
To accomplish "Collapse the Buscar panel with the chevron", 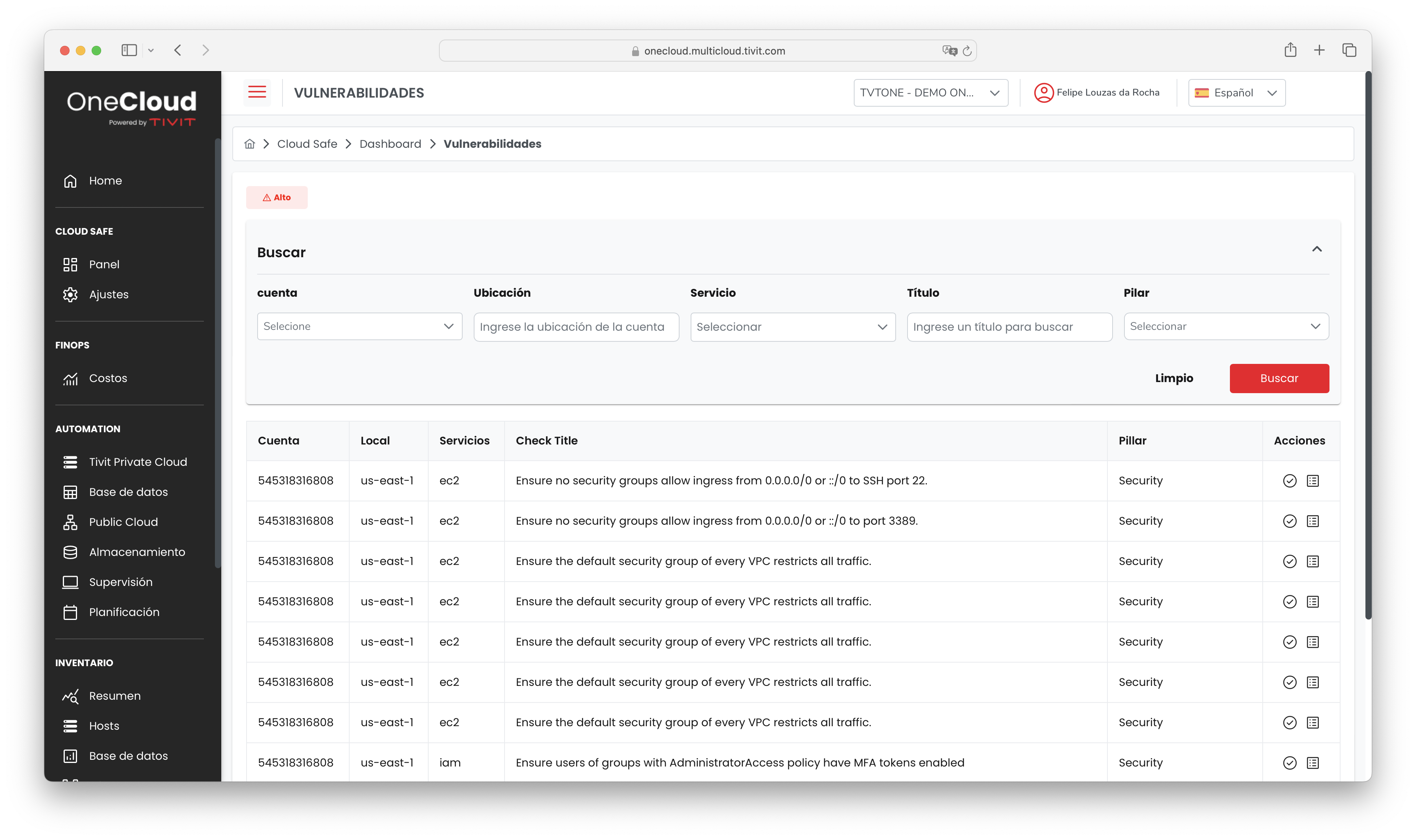I will coord(1317,249).
